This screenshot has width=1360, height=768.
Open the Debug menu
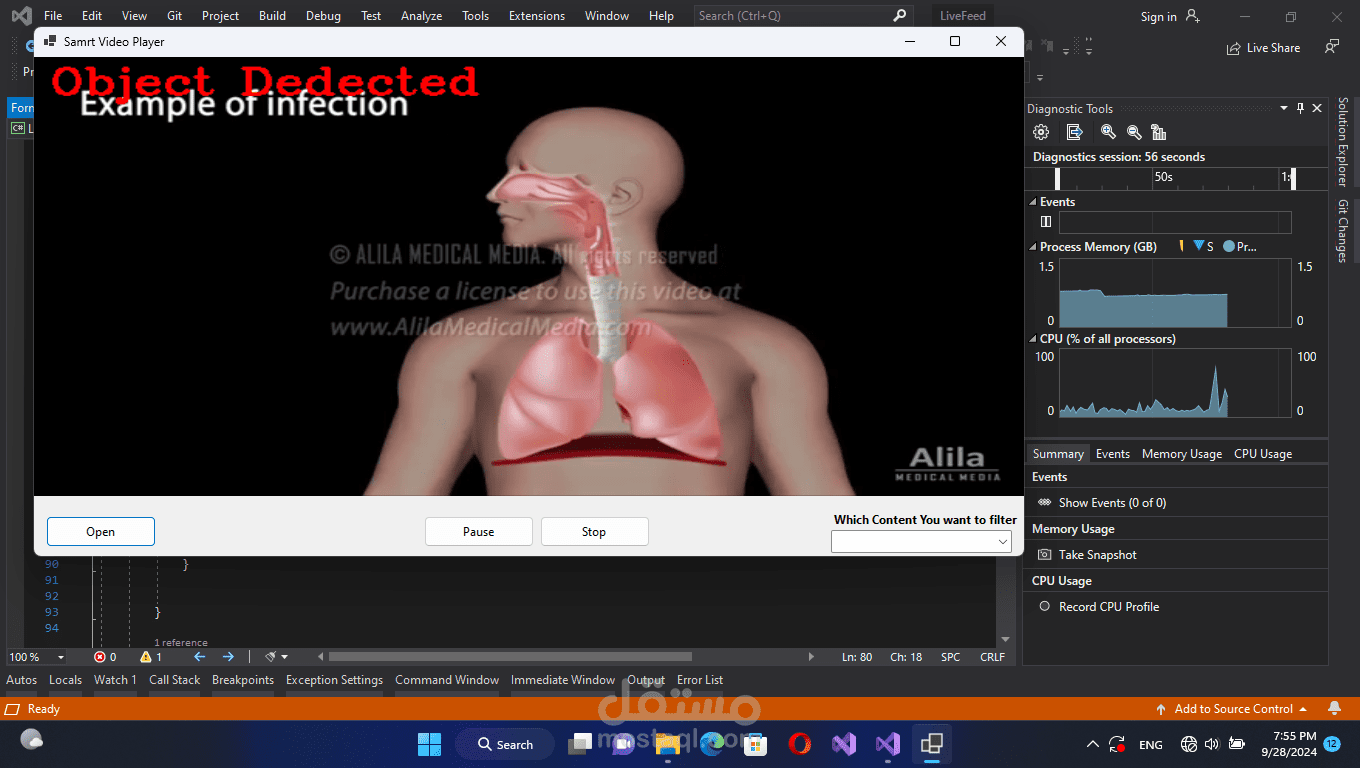pos(323,16)
